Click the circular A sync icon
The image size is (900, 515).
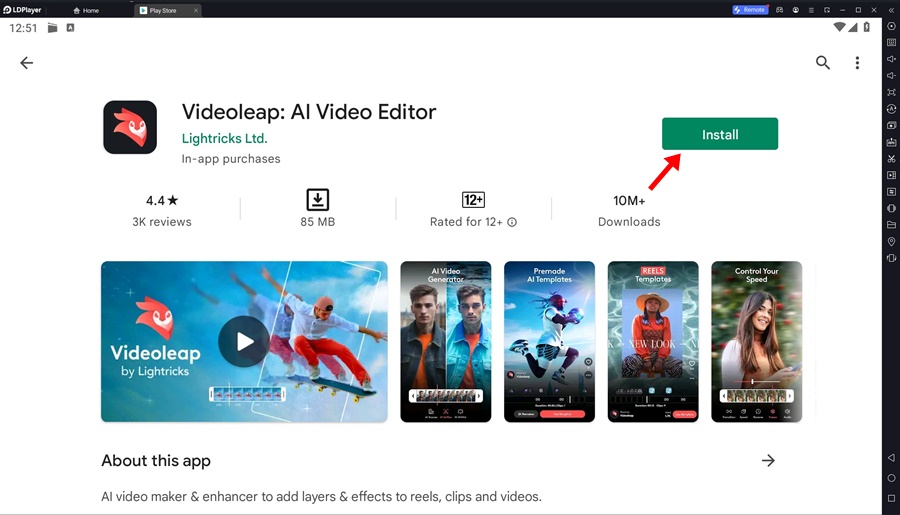point(891,109)
